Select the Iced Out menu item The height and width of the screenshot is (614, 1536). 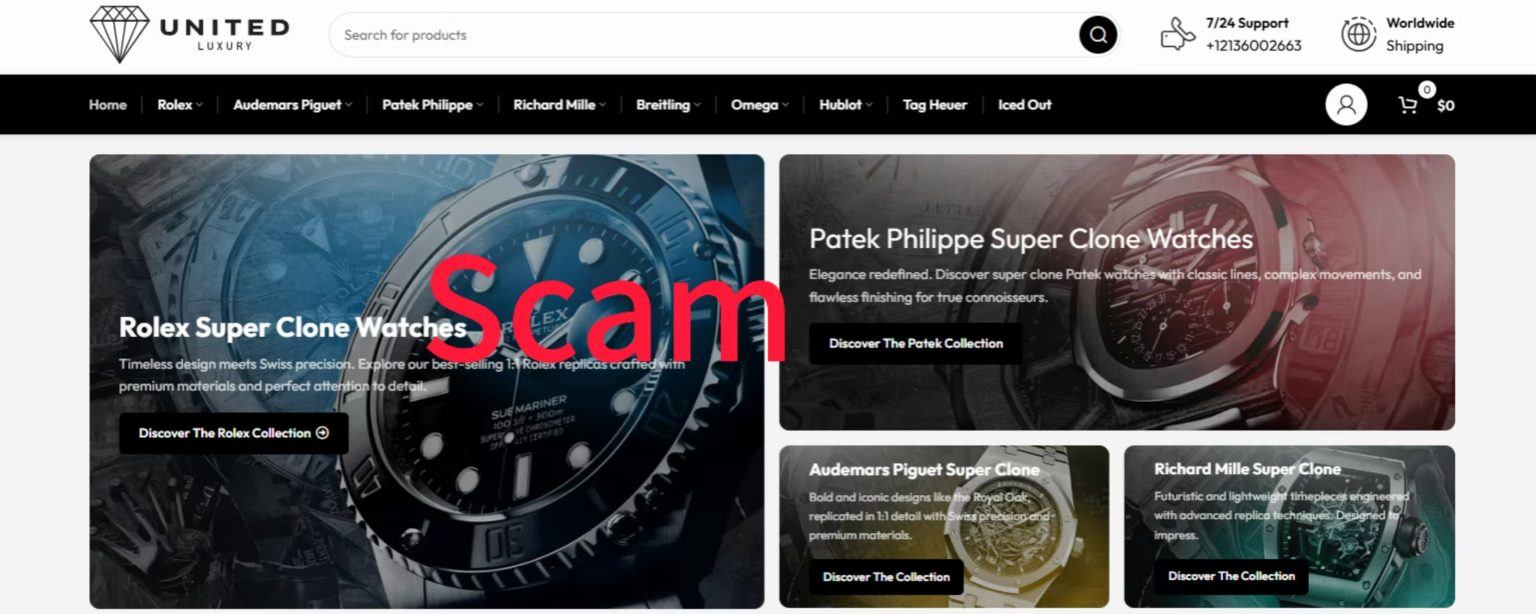pos(1025,105)
